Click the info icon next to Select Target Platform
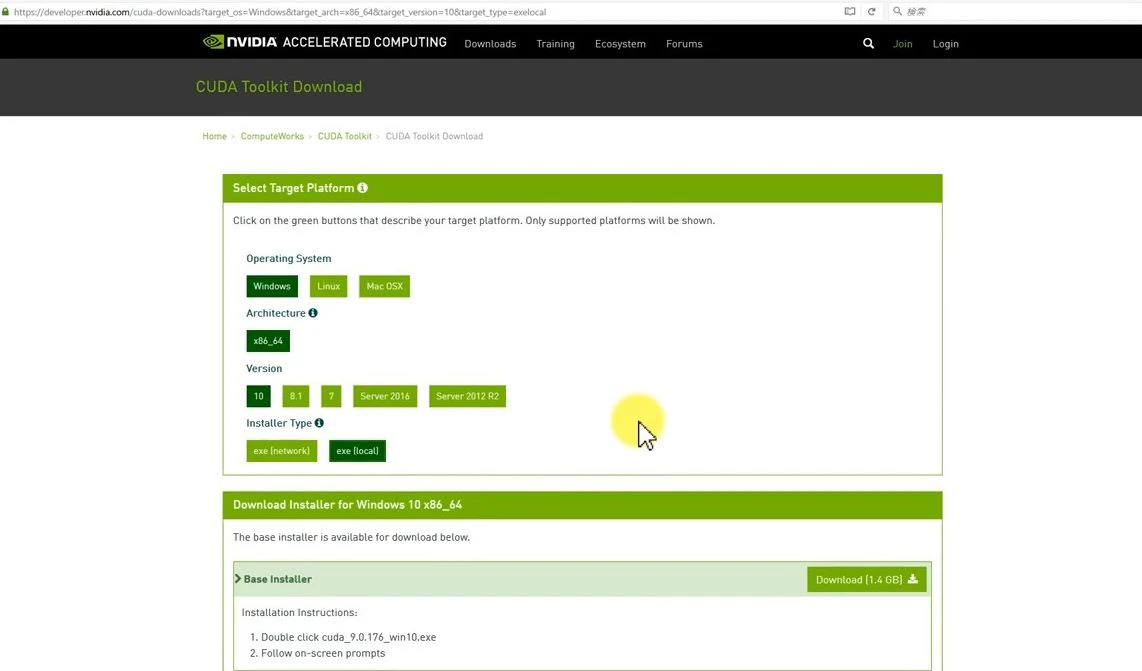This screenshot has width=1142, height=671. pyautogui.click(x=362, y=188)
